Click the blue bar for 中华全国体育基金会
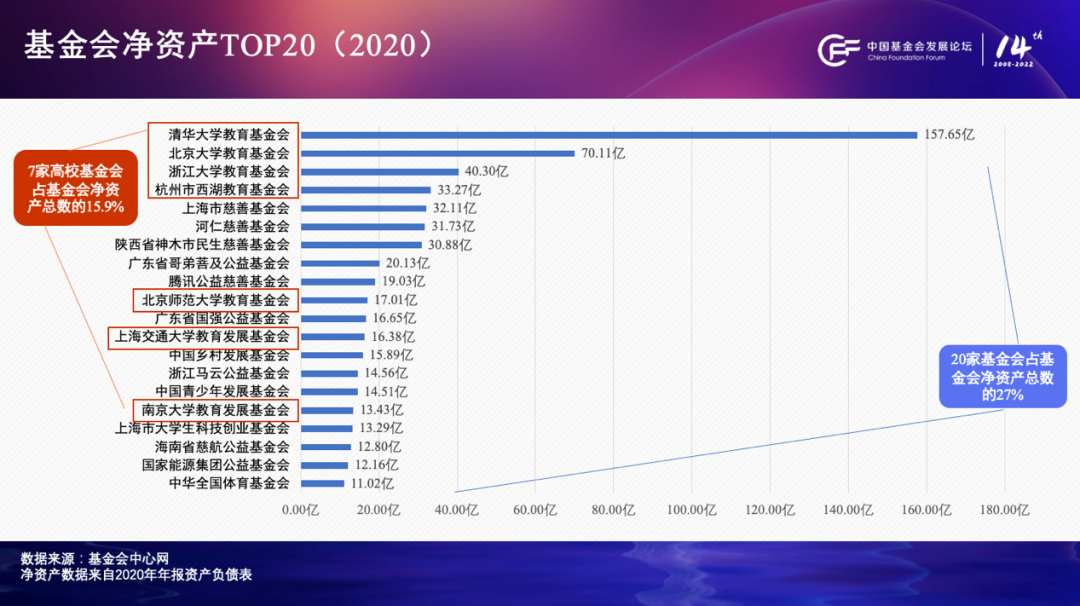The width and height of the screenshot is (1080, 606). (x=322, y=483)
